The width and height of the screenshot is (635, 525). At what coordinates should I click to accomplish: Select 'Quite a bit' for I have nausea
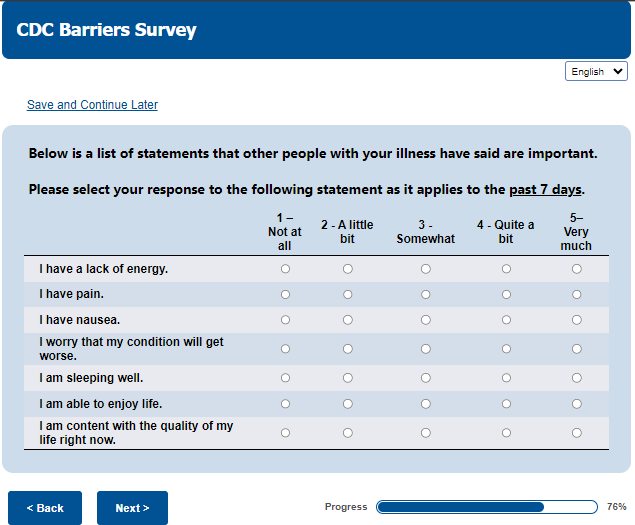[506, 320]
